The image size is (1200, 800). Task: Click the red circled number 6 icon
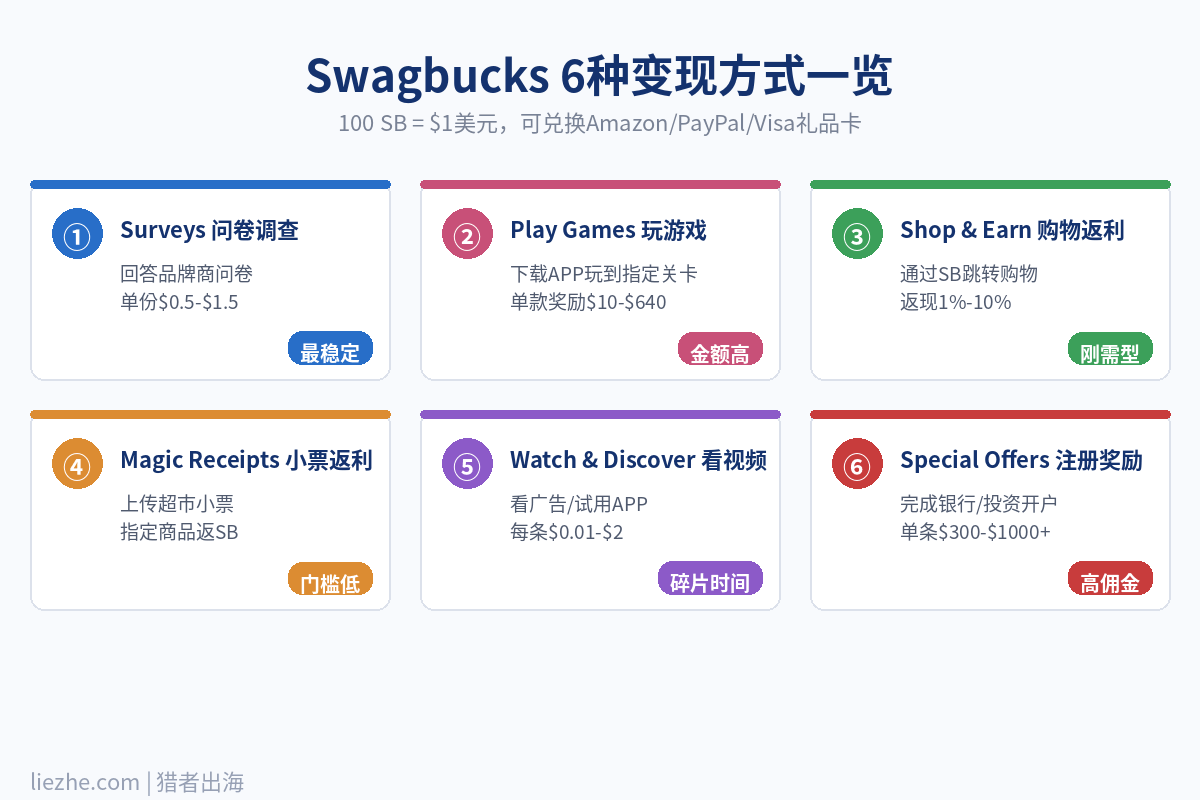857,464
